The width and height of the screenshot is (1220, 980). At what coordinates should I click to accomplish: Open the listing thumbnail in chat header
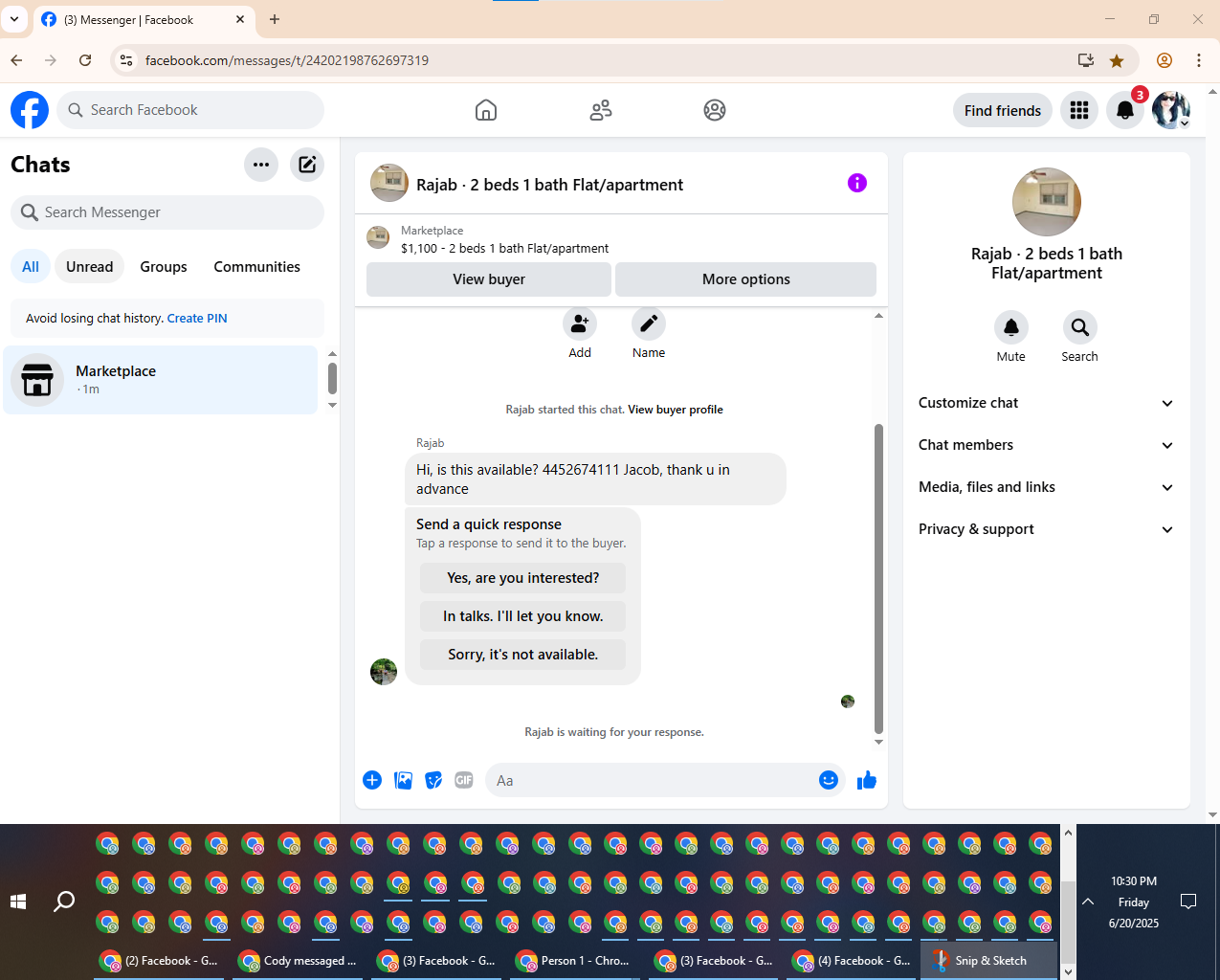coord(389,183)
